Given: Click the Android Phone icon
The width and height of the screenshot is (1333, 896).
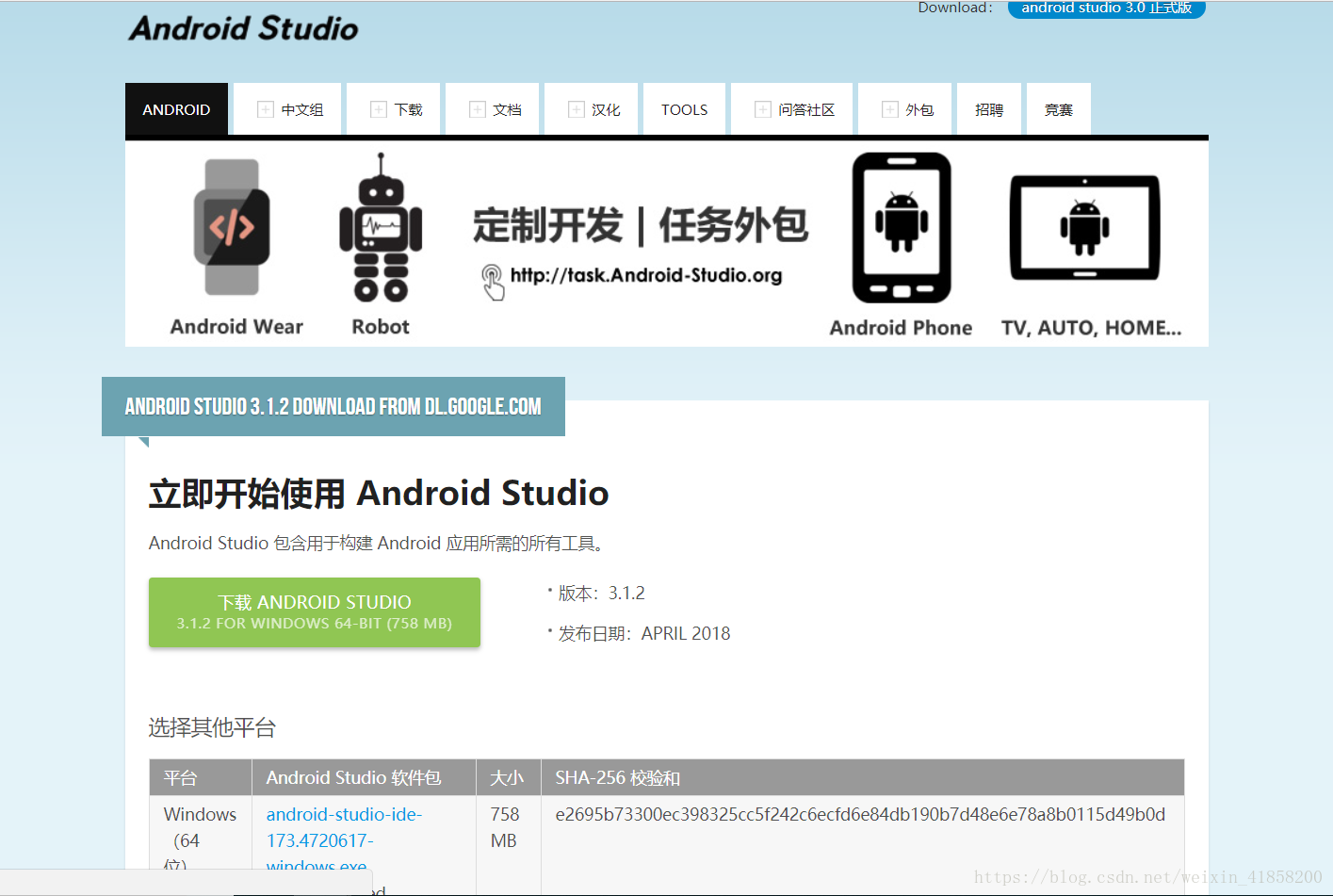Looking at the screenshot, I should coord(902,227).
